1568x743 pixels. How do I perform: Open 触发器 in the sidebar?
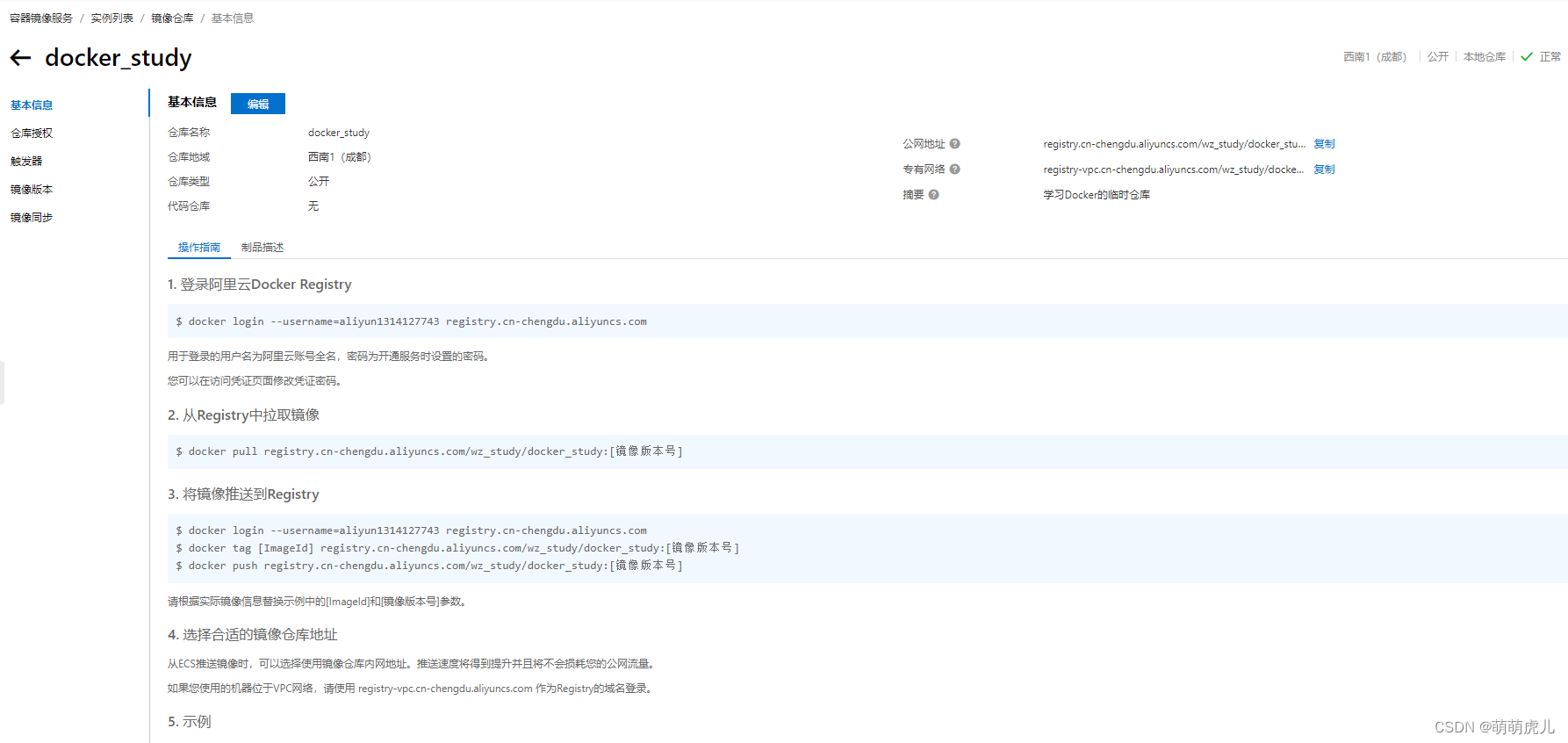click(26, 162)
